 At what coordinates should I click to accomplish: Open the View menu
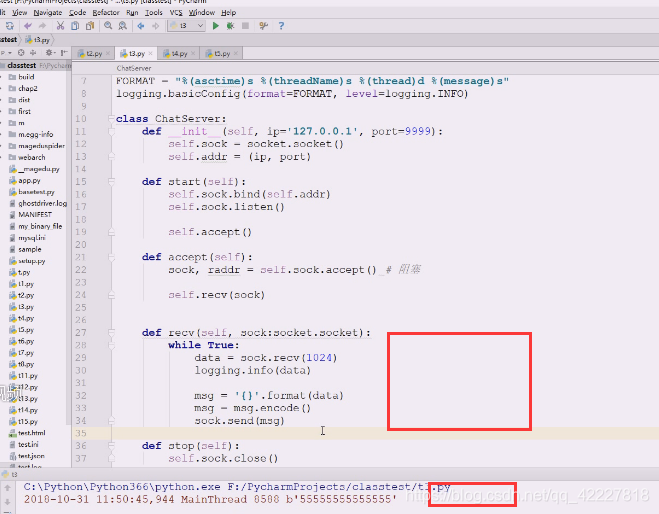click(19, 13)
